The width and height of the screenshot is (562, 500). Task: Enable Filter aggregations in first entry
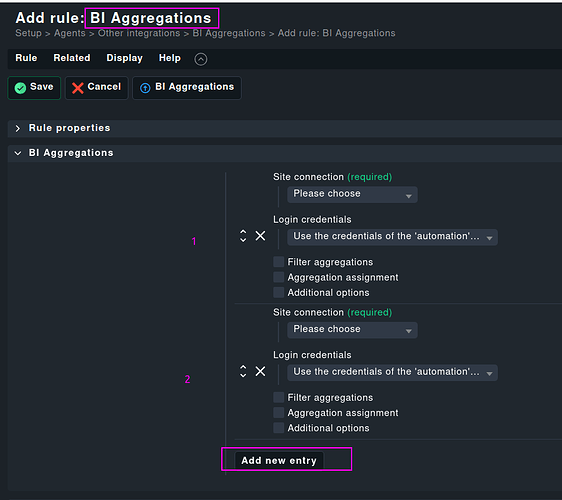[278, 262]
